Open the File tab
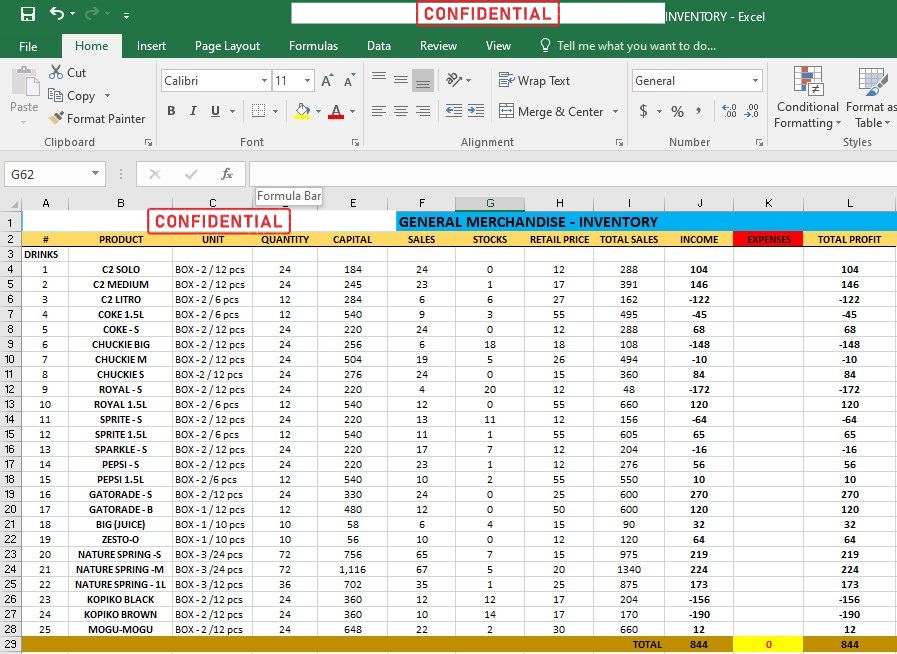Image resolution: width=897 pixels, height=654 pixels. (x=28, y=46)
